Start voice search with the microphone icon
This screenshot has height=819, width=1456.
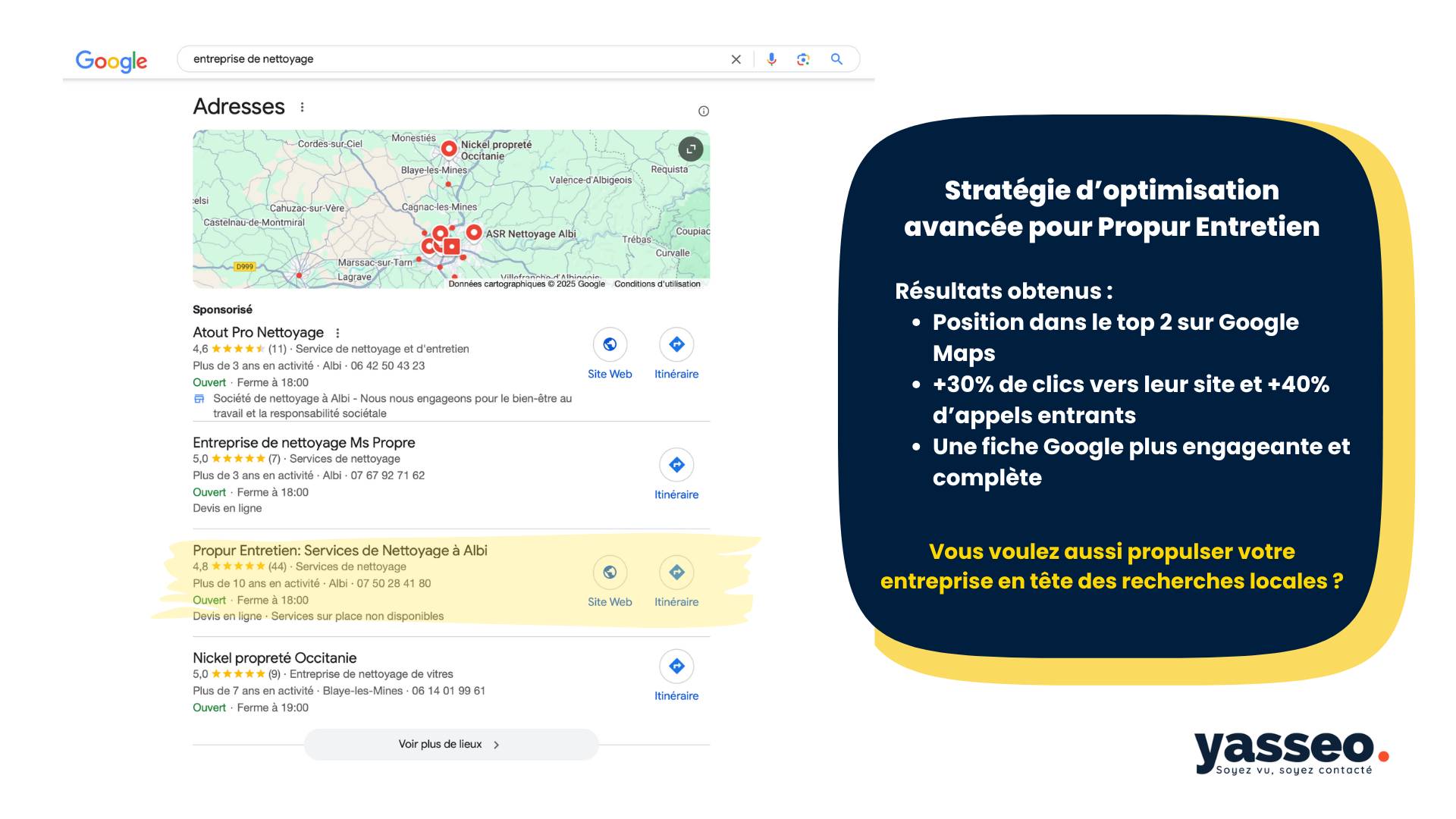pyautogui.click(x=771, y=59)
